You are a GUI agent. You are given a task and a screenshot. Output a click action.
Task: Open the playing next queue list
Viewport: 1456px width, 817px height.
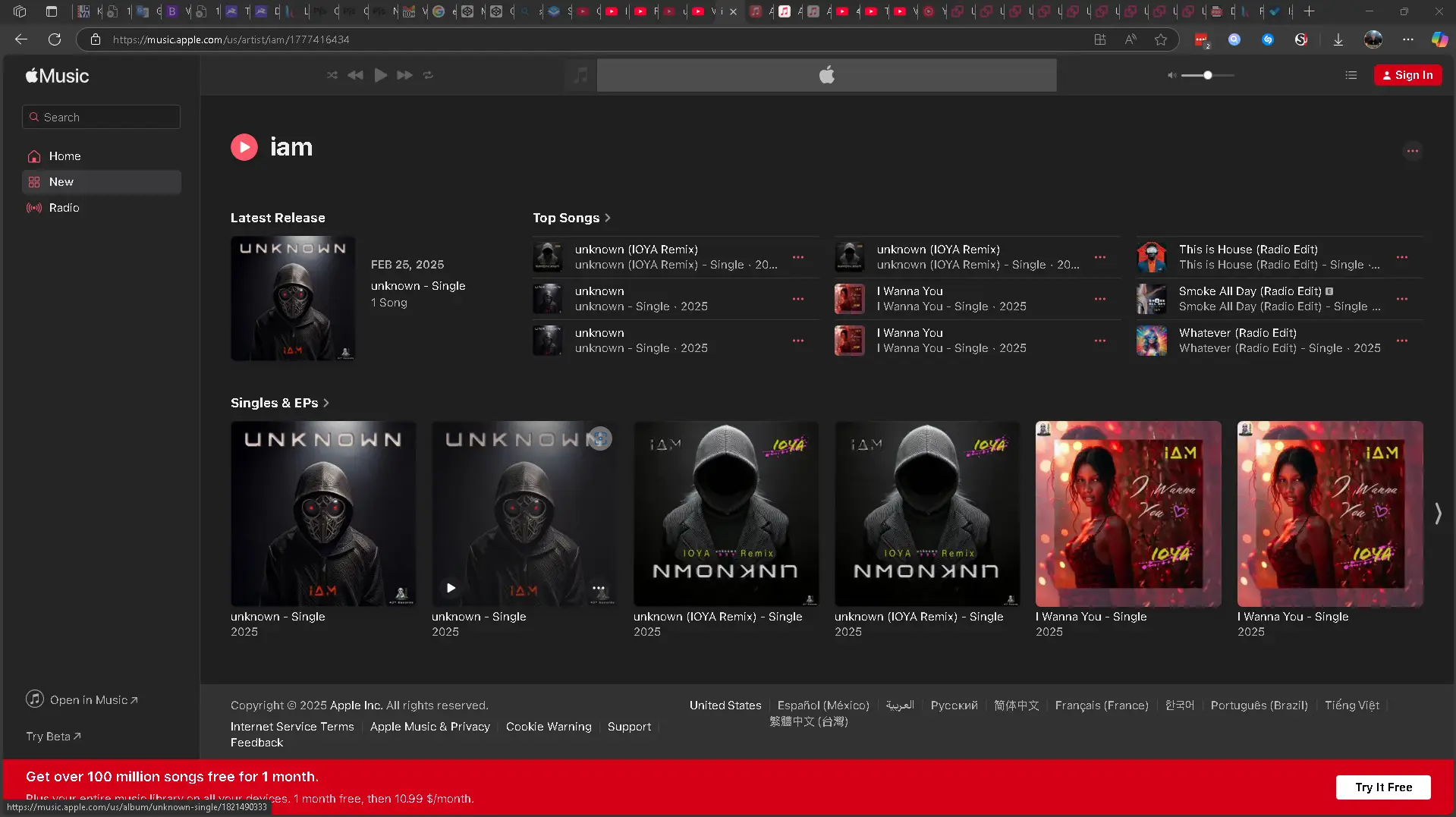1351,75
